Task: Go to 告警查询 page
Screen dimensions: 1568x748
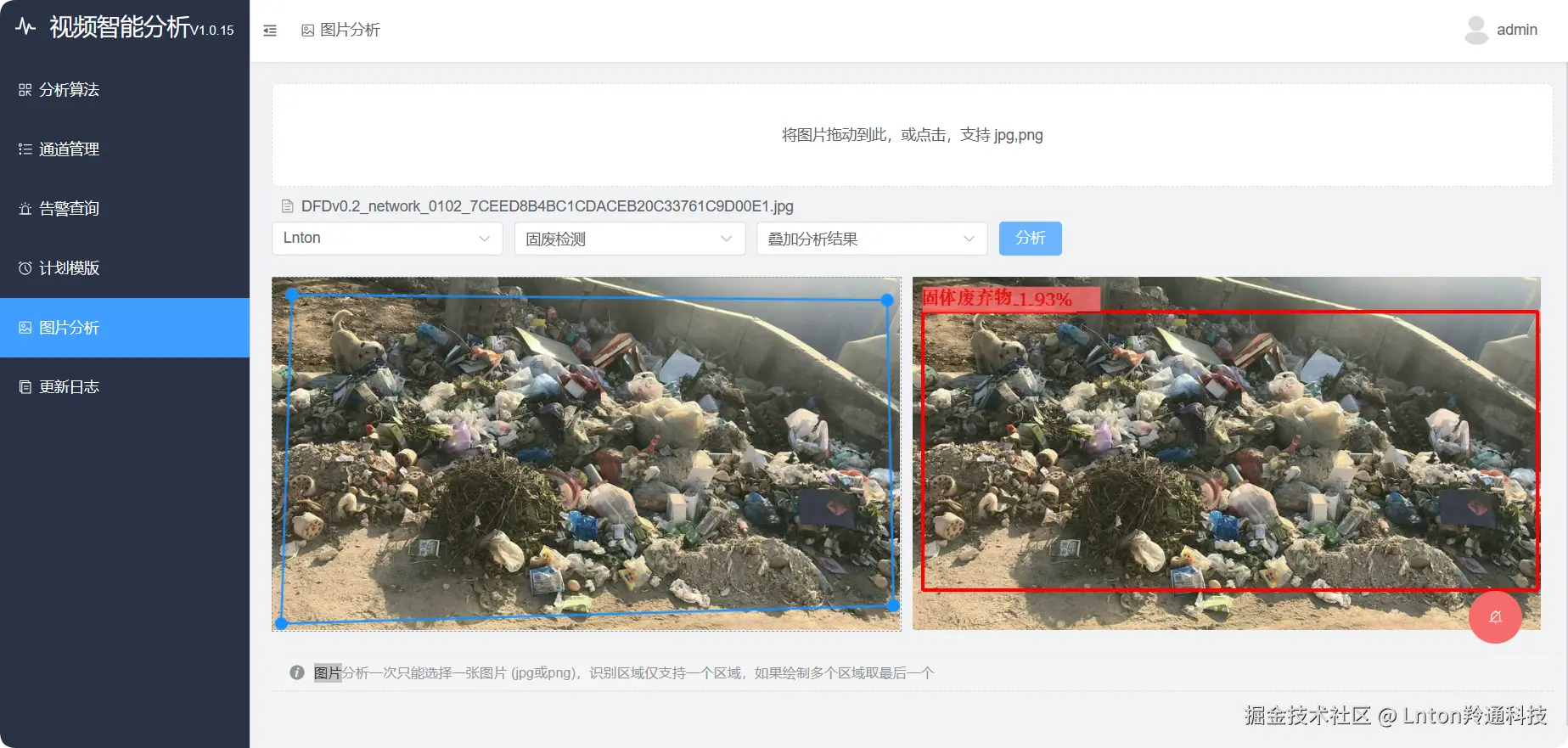Action: [x=125, y=209]
